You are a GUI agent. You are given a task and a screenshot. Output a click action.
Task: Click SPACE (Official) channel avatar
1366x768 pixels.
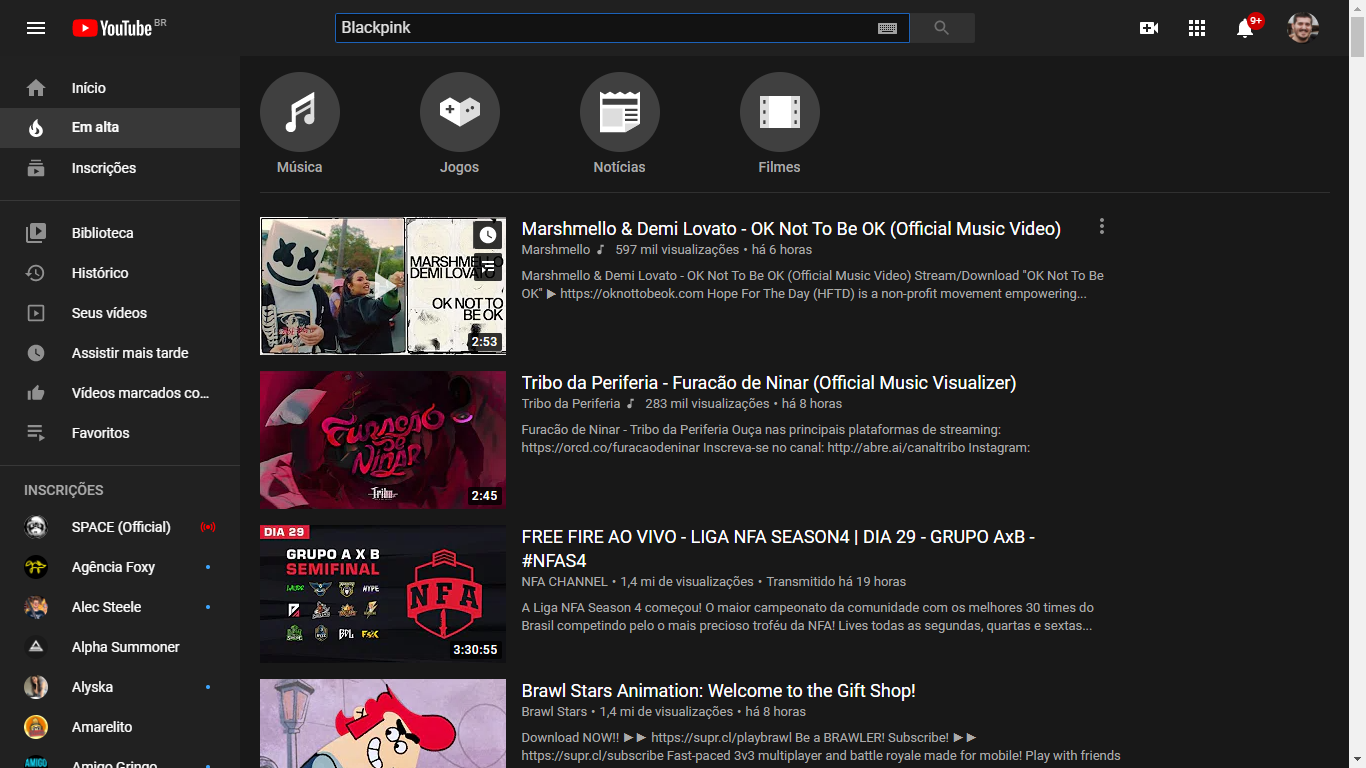pos(36,527)
